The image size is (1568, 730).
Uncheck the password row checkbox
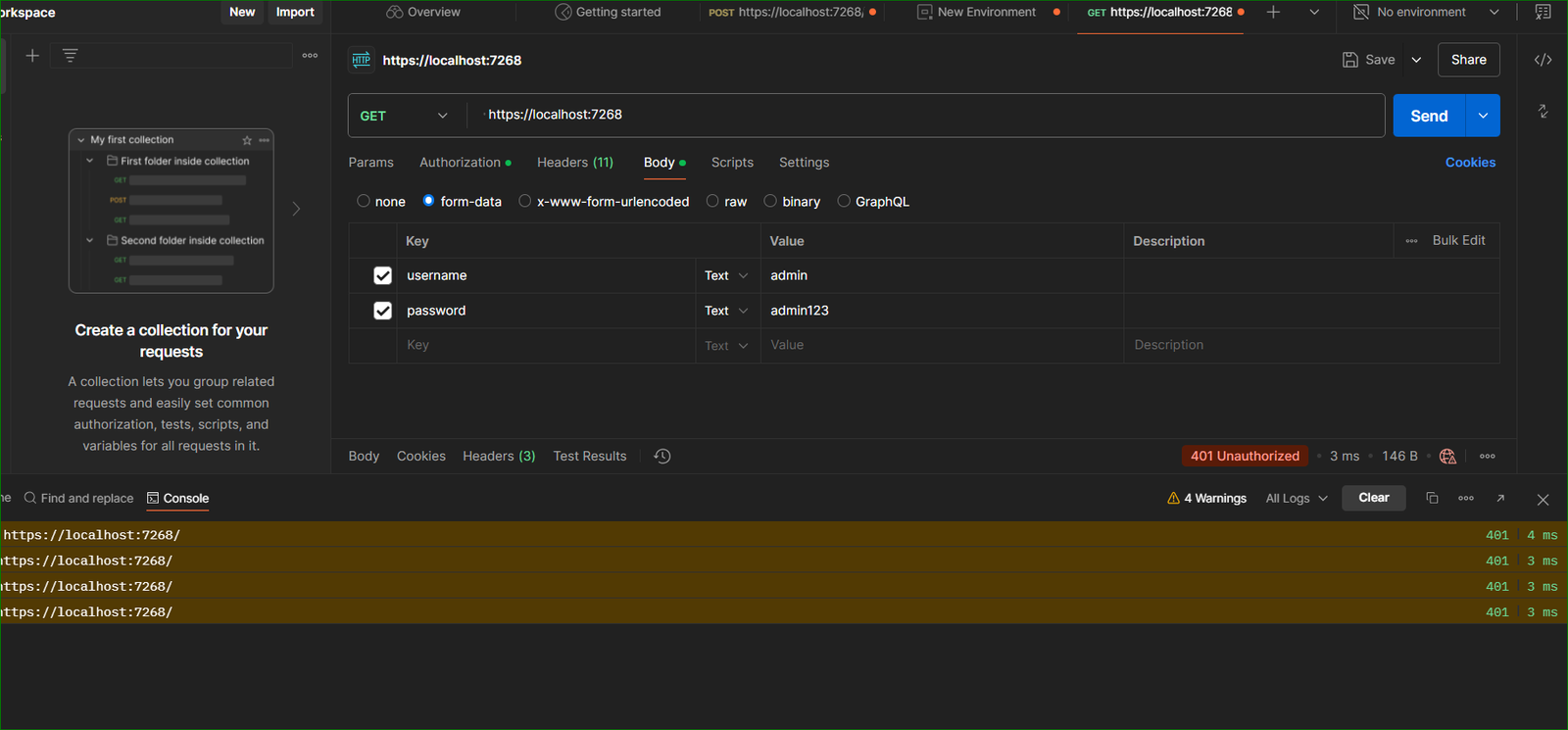pyautogui.click(x=382, y=311)
